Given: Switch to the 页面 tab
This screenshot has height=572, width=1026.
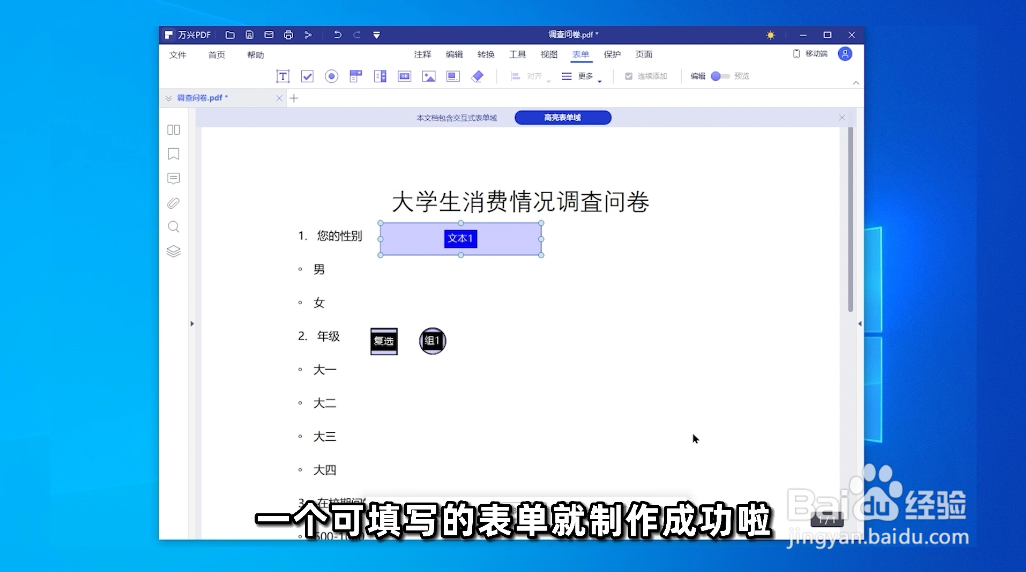Looking at the screenshot, I should (x=644, y=54).
